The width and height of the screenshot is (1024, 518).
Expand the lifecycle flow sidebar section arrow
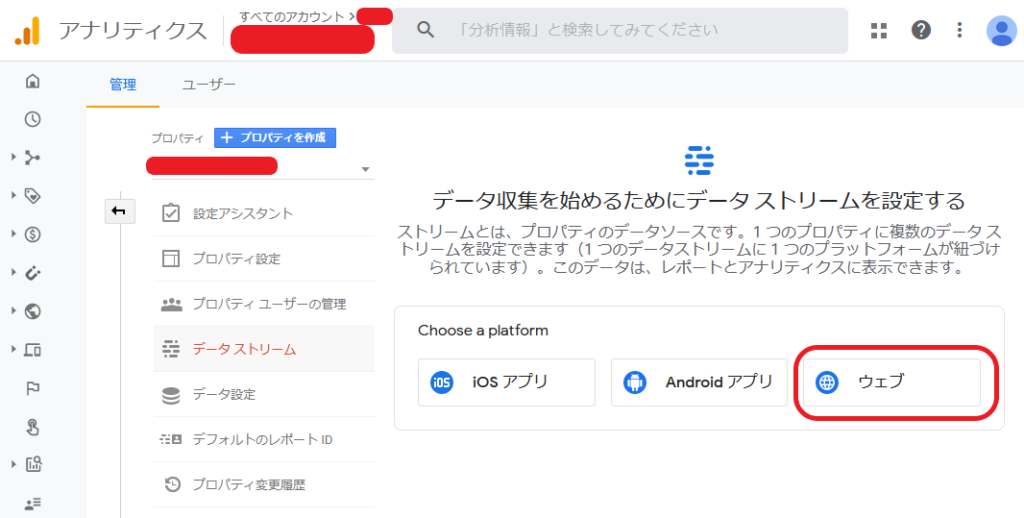coord(13,157)
